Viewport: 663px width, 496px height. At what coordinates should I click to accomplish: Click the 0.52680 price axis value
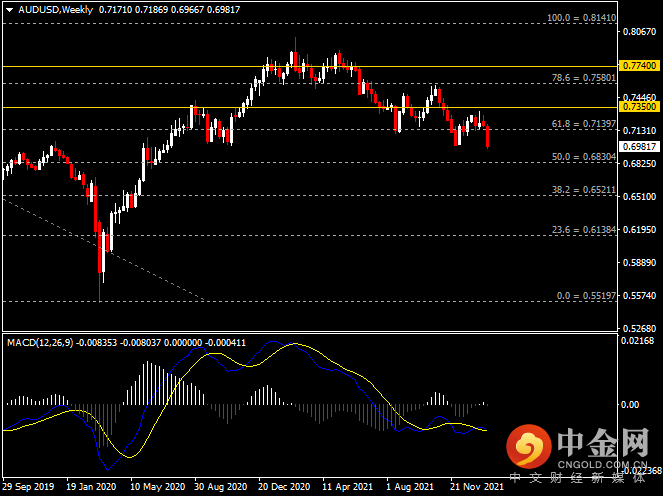639,329
